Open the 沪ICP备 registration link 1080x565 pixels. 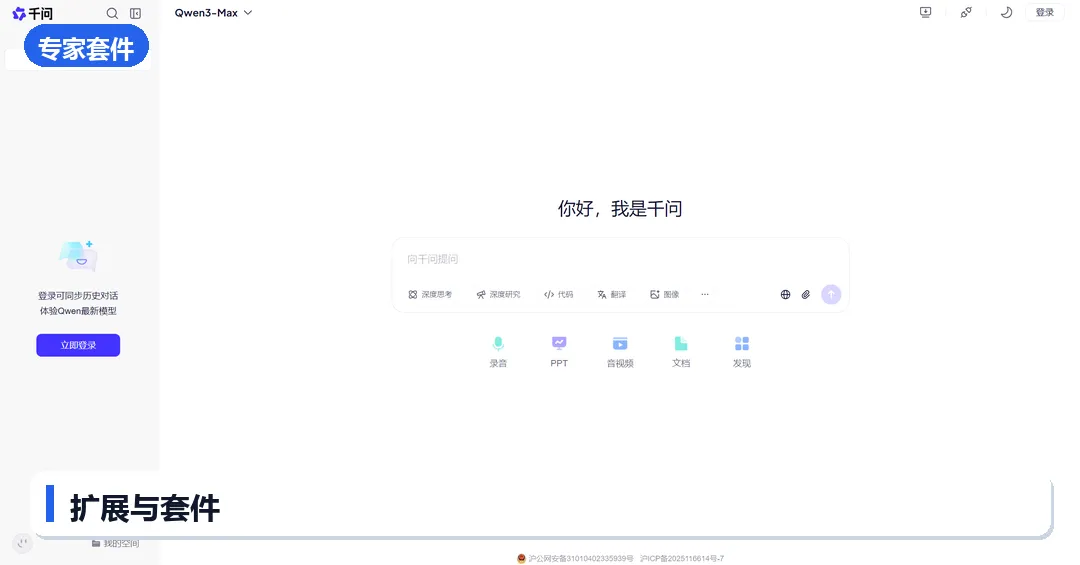(682, 558)
